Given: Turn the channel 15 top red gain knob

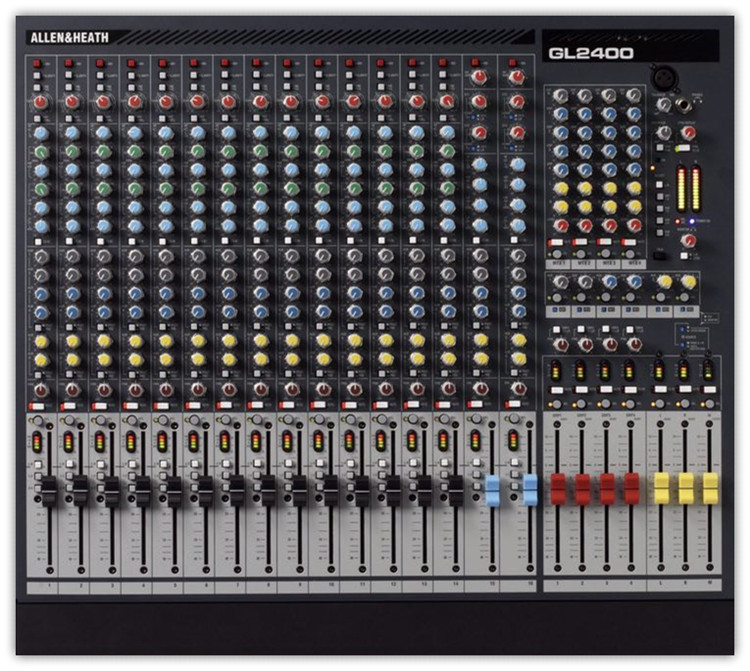Looking at the screenshot, I should [x=479, y=77].
